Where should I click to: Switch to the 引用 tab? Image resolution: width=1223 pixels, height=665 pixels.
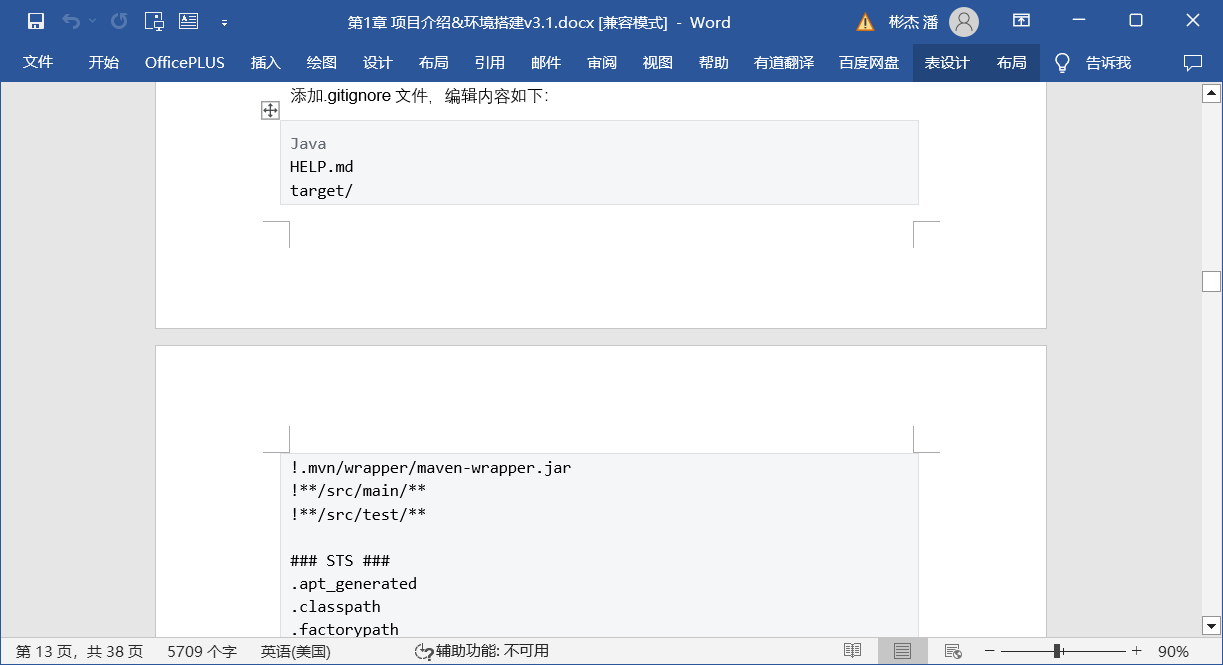click(490, 62)
